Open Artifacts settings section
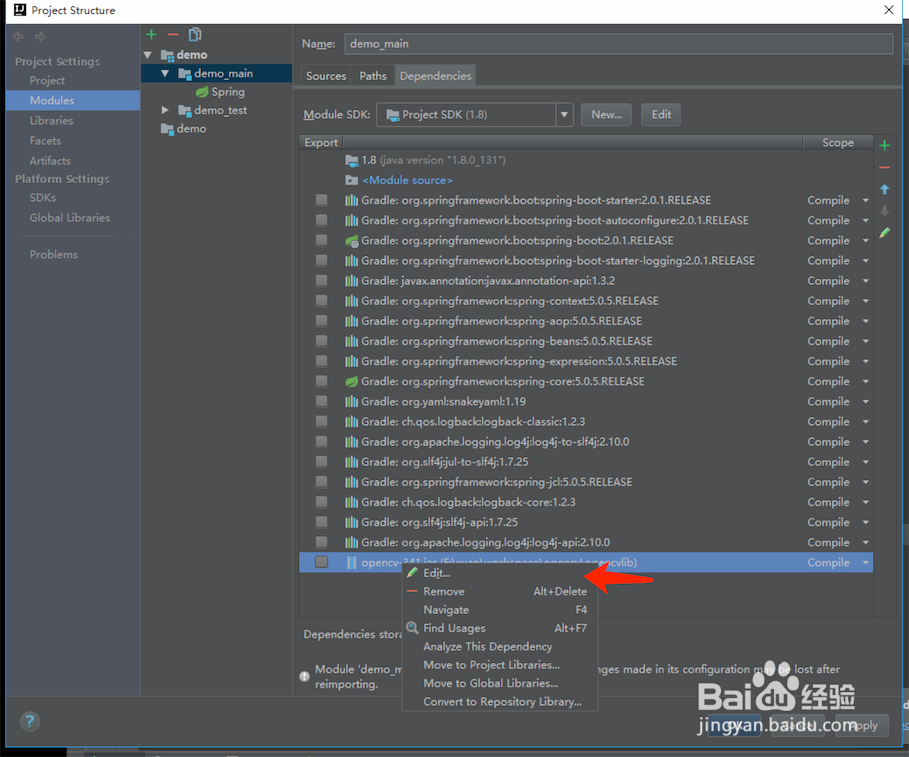 [50, 161]
